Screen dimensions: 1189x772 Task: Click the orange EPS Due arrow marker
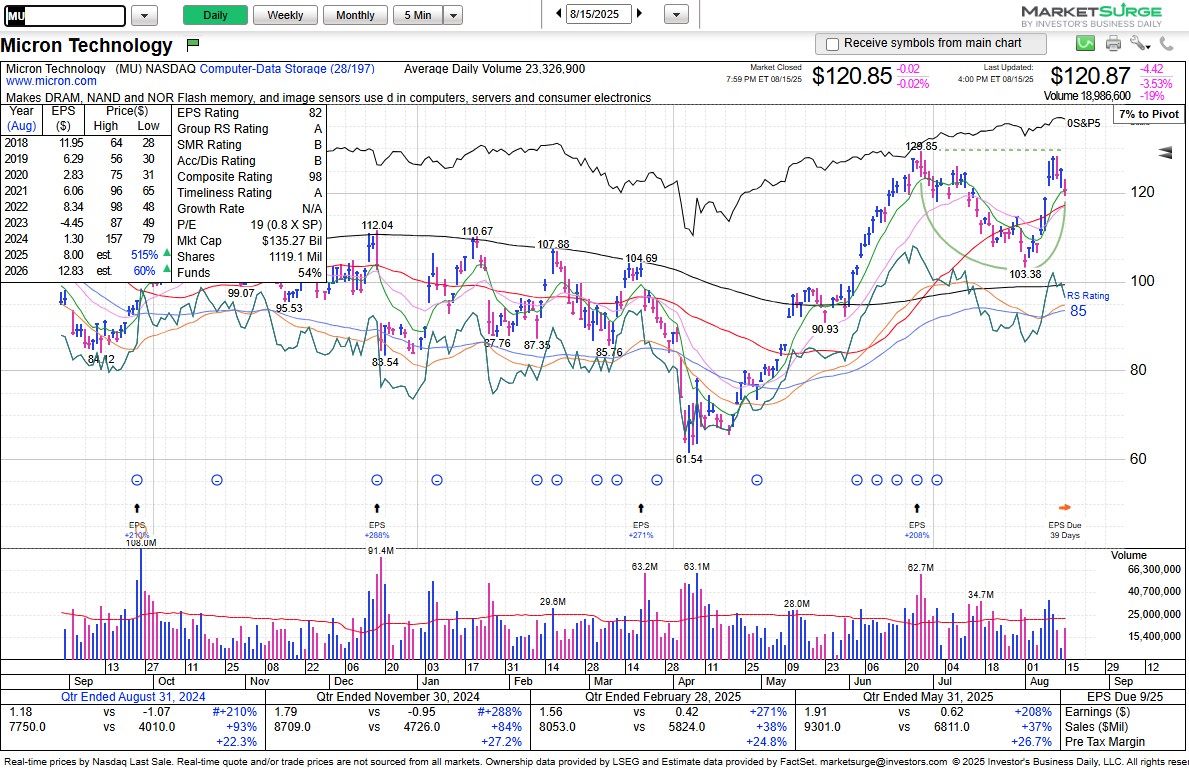(1064, 507)
